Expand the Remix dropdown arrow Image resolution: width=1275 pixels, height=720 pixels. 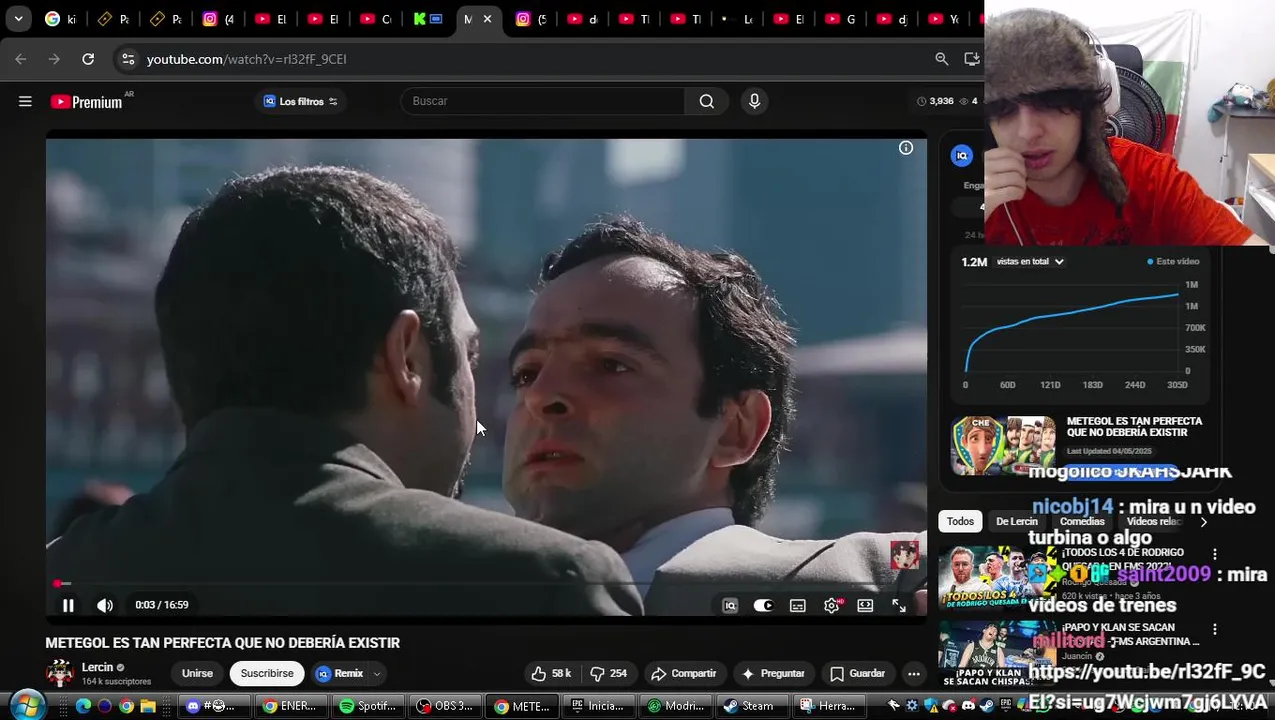377,674
